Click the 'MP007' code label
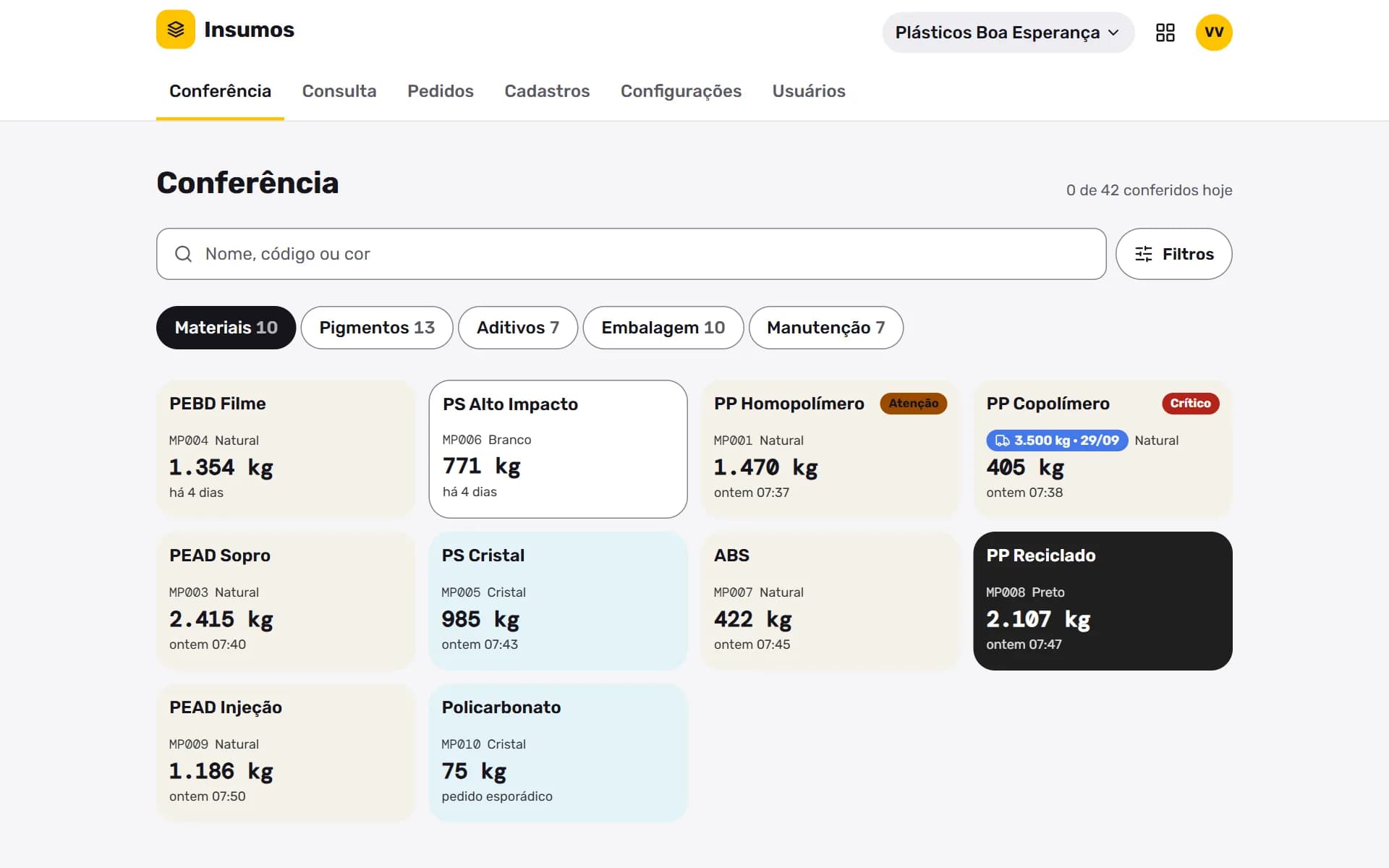 [x=733, y=592]
